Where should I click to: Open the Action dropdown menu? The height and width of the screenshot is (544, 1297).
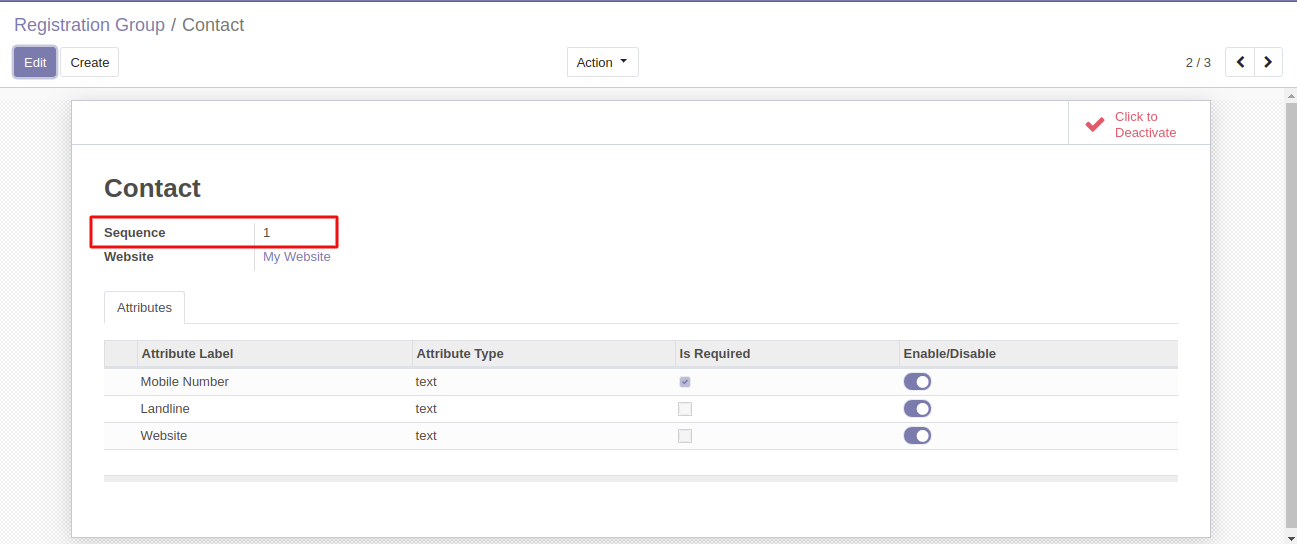pyautogui.click(x=602, y=62)
